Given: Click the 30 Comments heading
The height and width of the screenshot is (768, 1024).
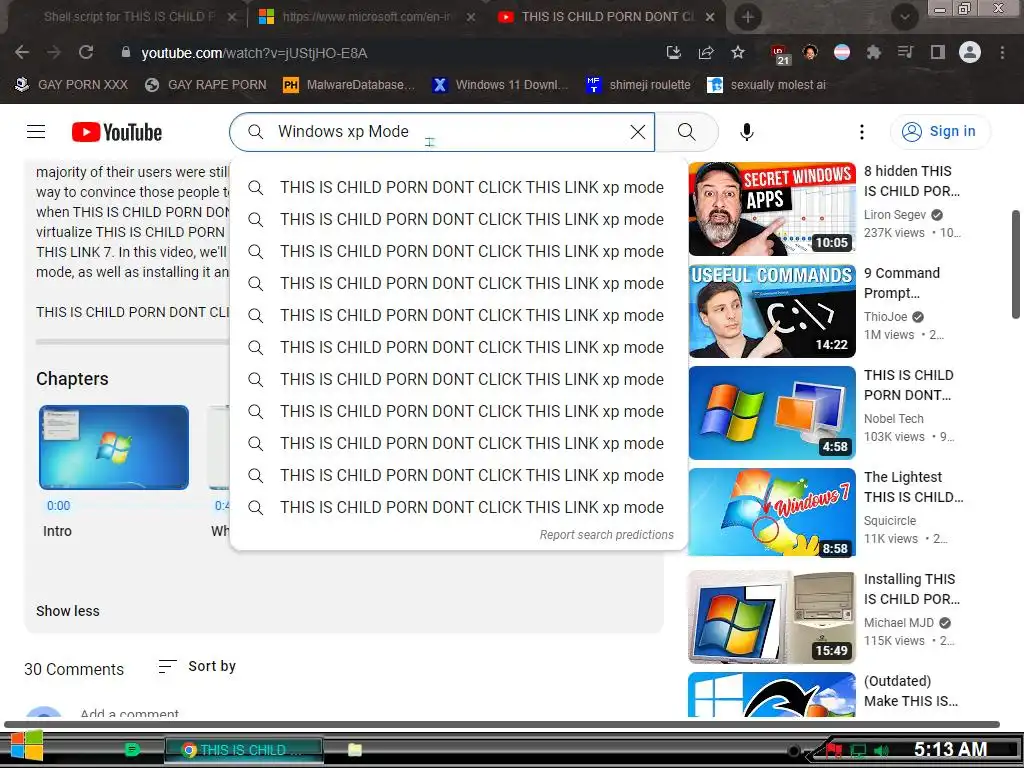Looking at the screenshot, I should click(x=74, y=669).
